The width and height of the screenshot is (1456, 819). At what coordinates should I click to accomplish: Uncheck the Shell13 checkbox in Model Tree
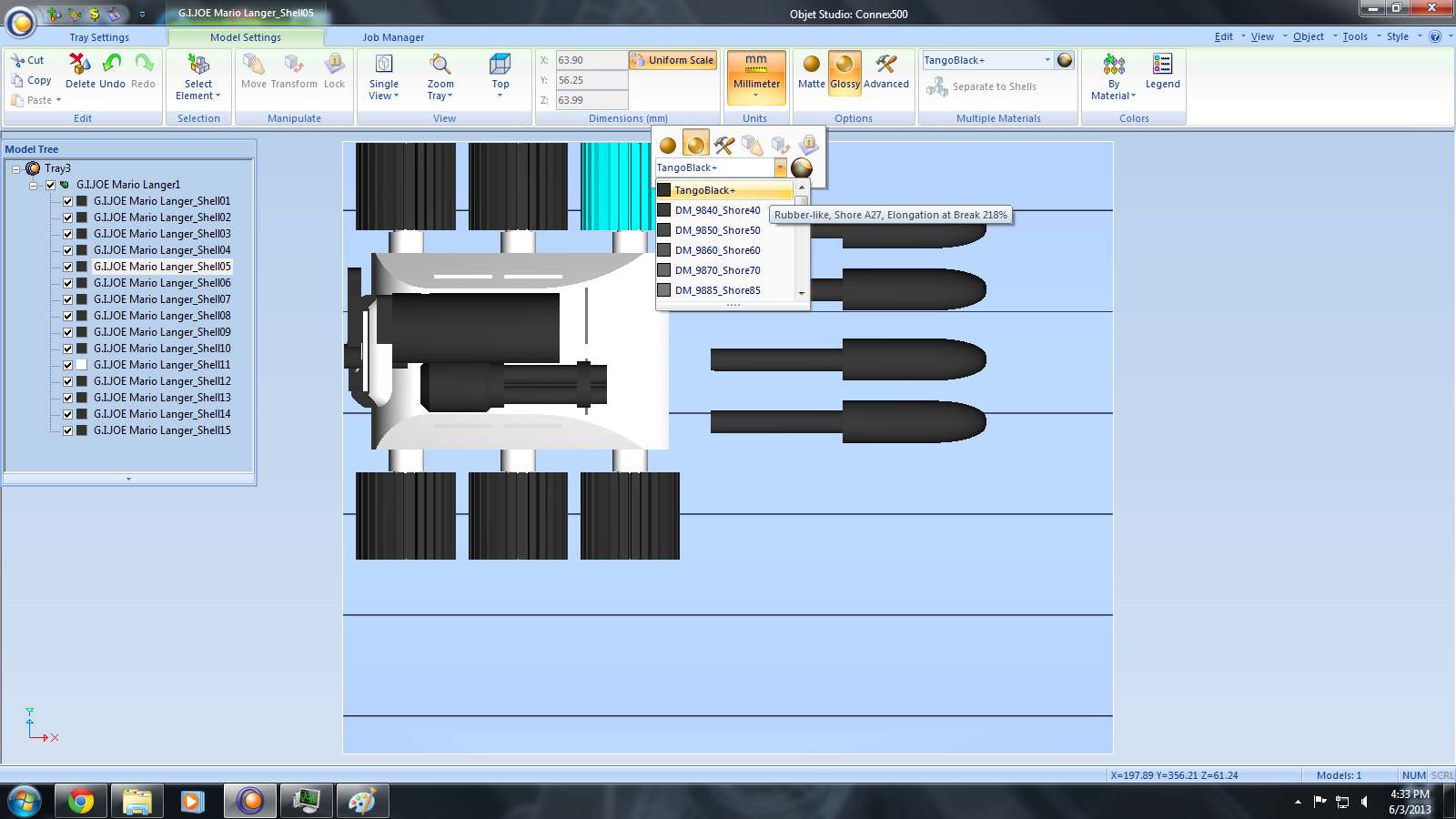click(x=67, y=398)
